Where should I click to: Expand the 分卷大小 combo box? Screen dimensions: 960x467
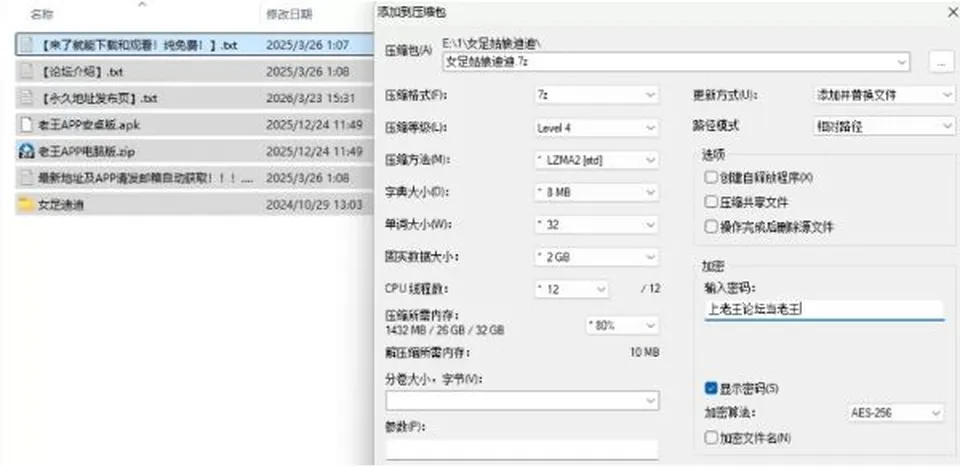point(522,401)
